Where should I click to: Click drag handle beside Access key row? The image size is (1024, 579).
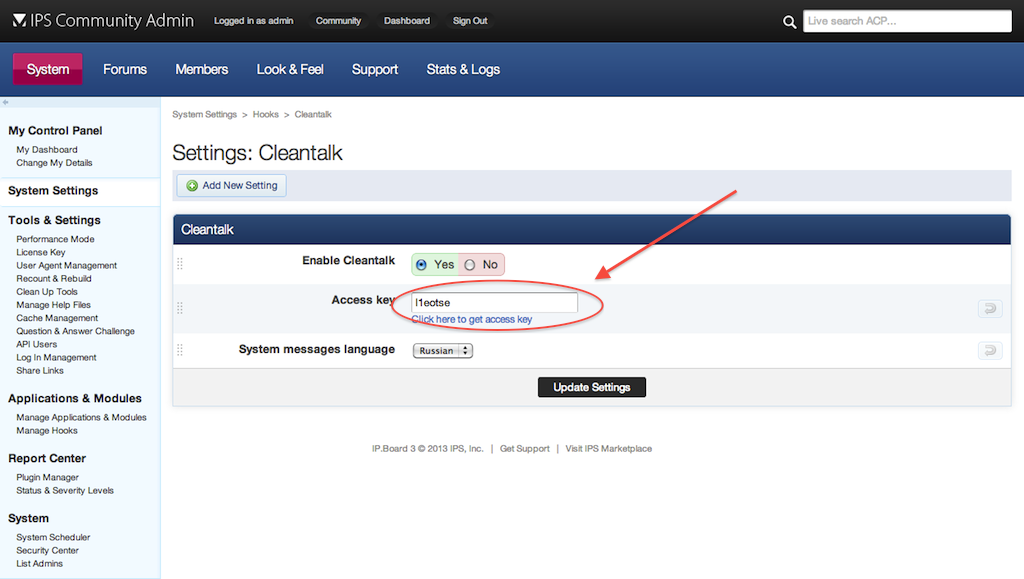click(x=180, y=307)
